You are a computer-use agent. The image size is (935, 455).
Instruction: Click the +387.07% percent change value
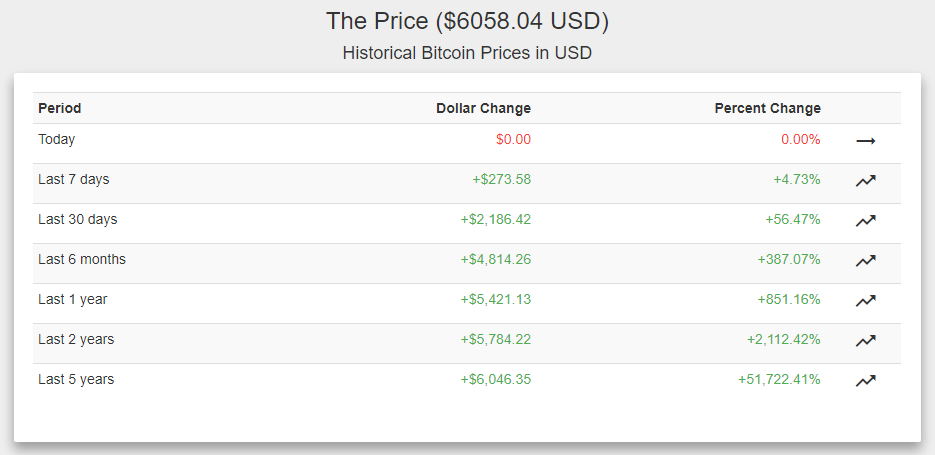point(789,260)
